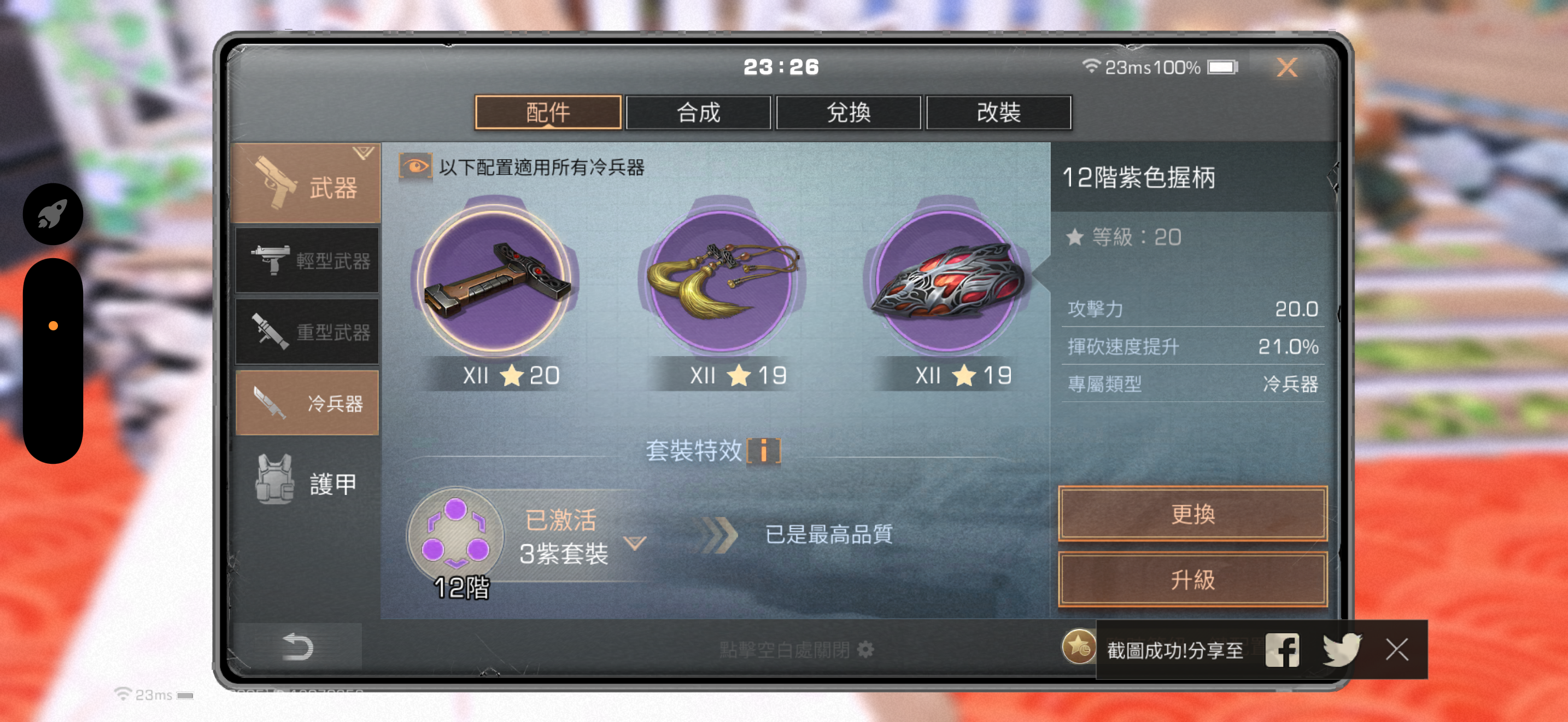1568x722 pixels.
Task: Switch to the 改裝 tab
Action: click(998, 112)
